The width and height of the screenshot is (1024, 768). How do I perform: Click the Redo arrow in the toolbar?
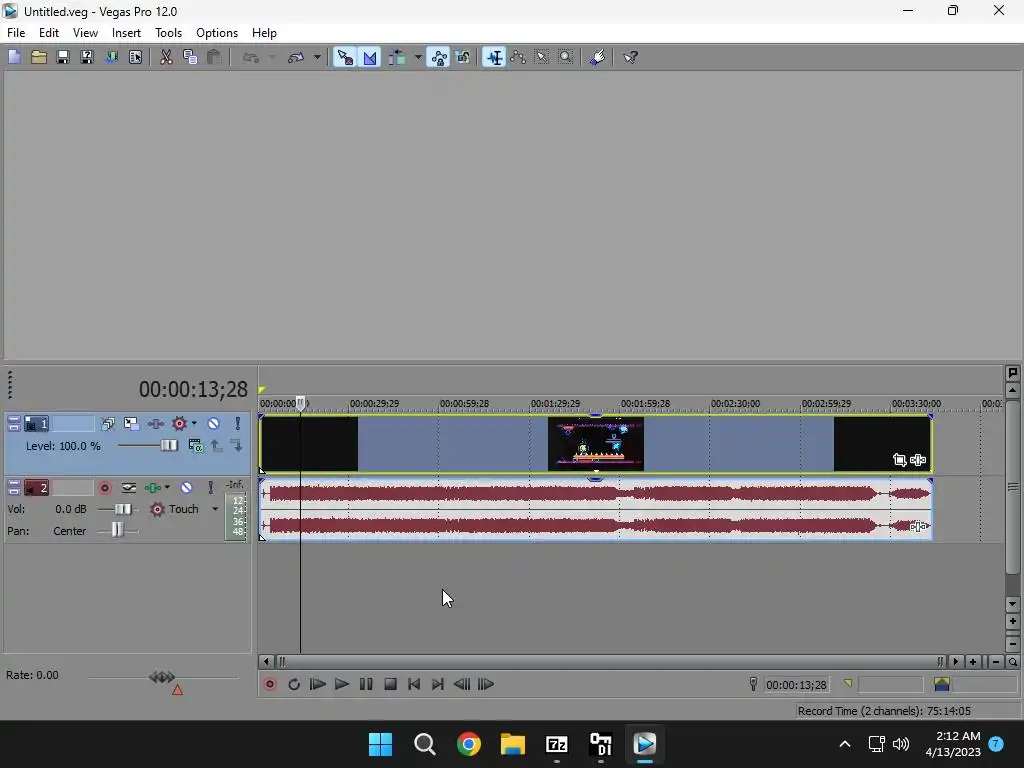(296, 57)
